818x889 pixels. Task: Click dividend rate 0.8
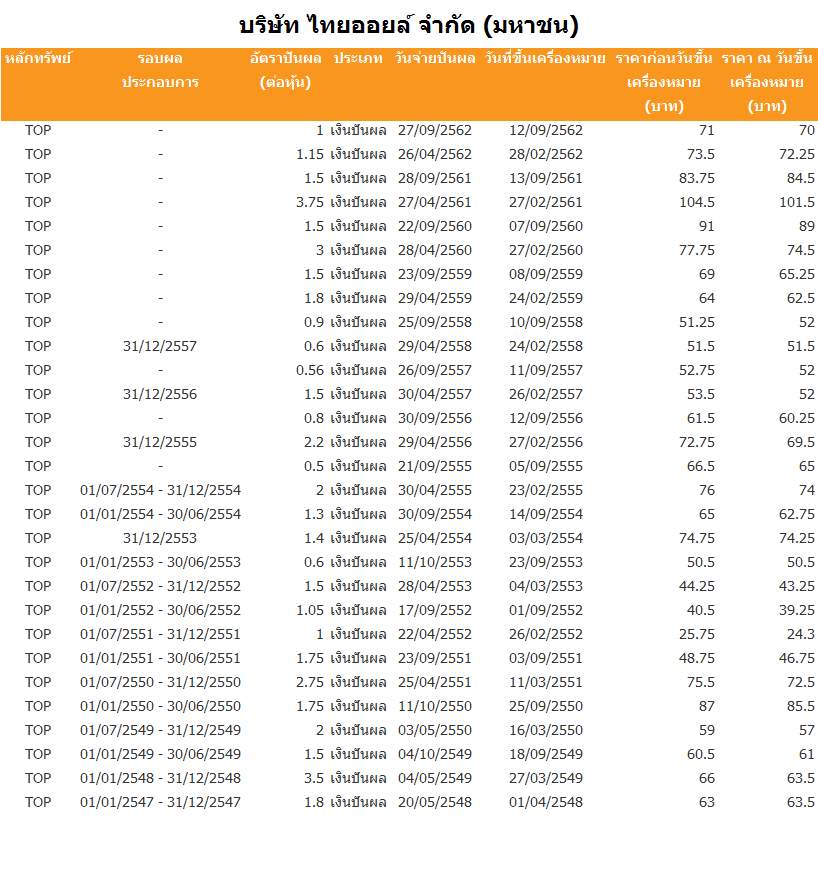(x=314, y=418)
